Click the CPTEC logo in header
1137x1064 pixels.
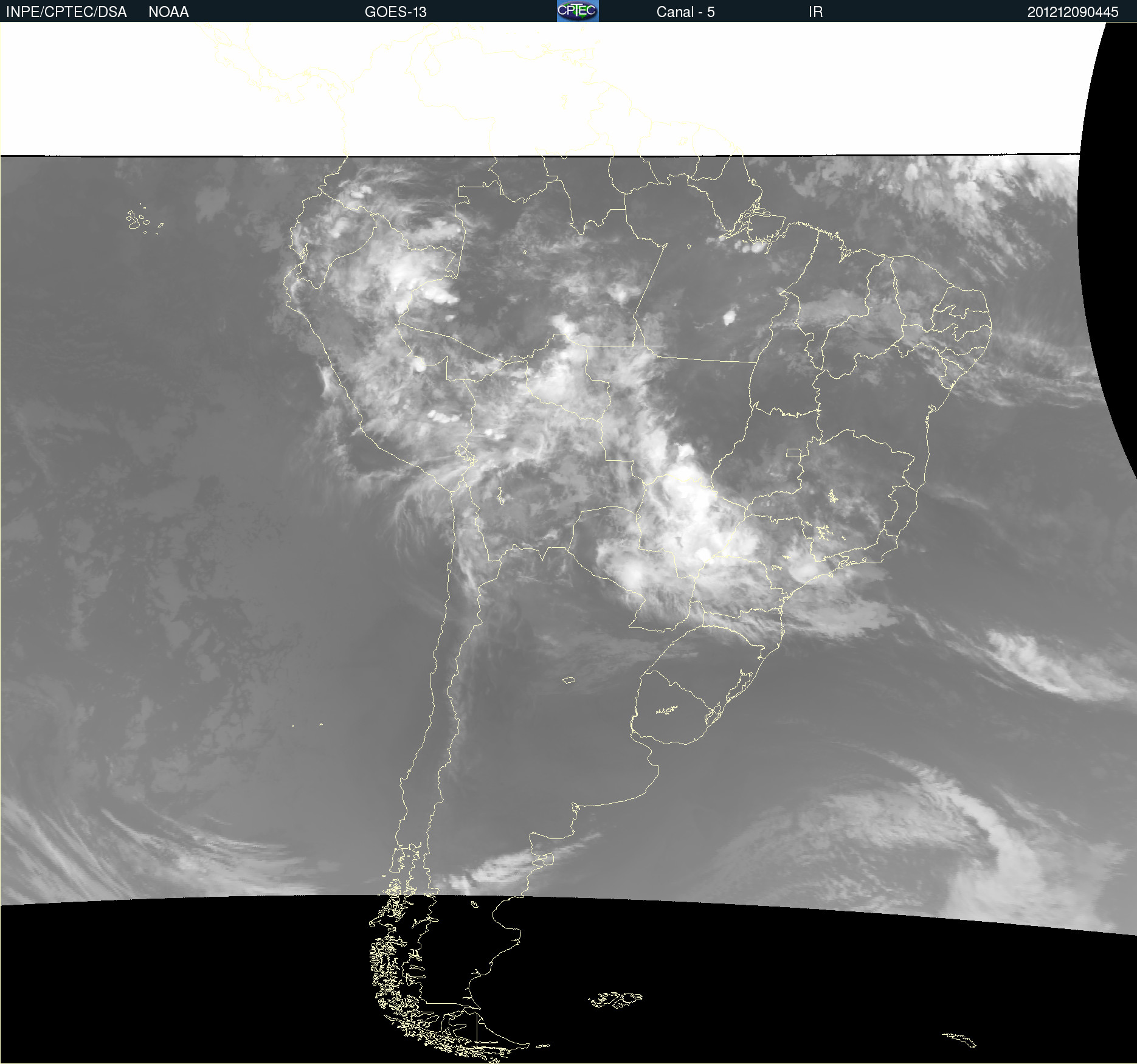tap(578, 11)
